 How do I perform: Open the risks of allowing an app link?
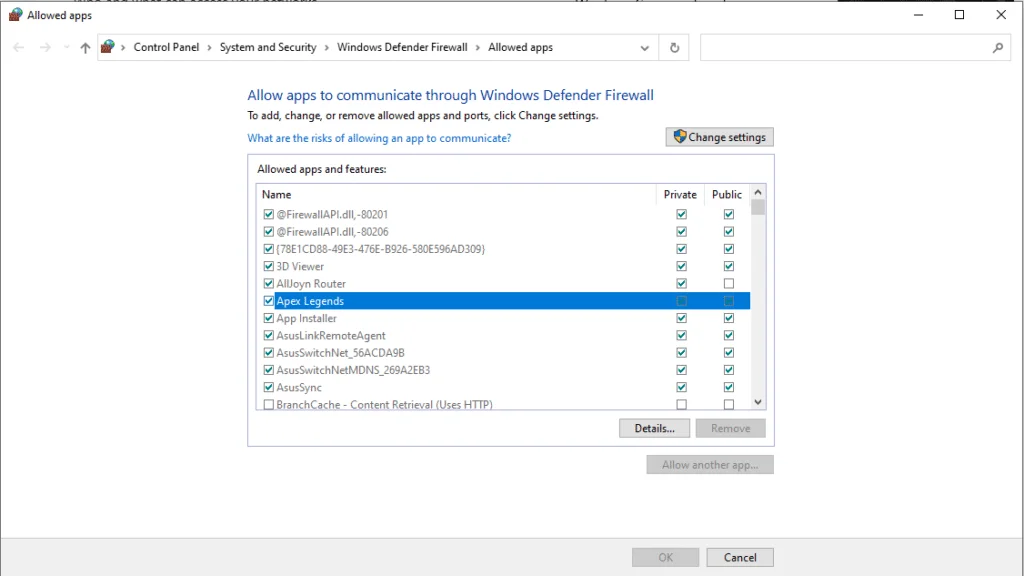click(x=379, y=138)
